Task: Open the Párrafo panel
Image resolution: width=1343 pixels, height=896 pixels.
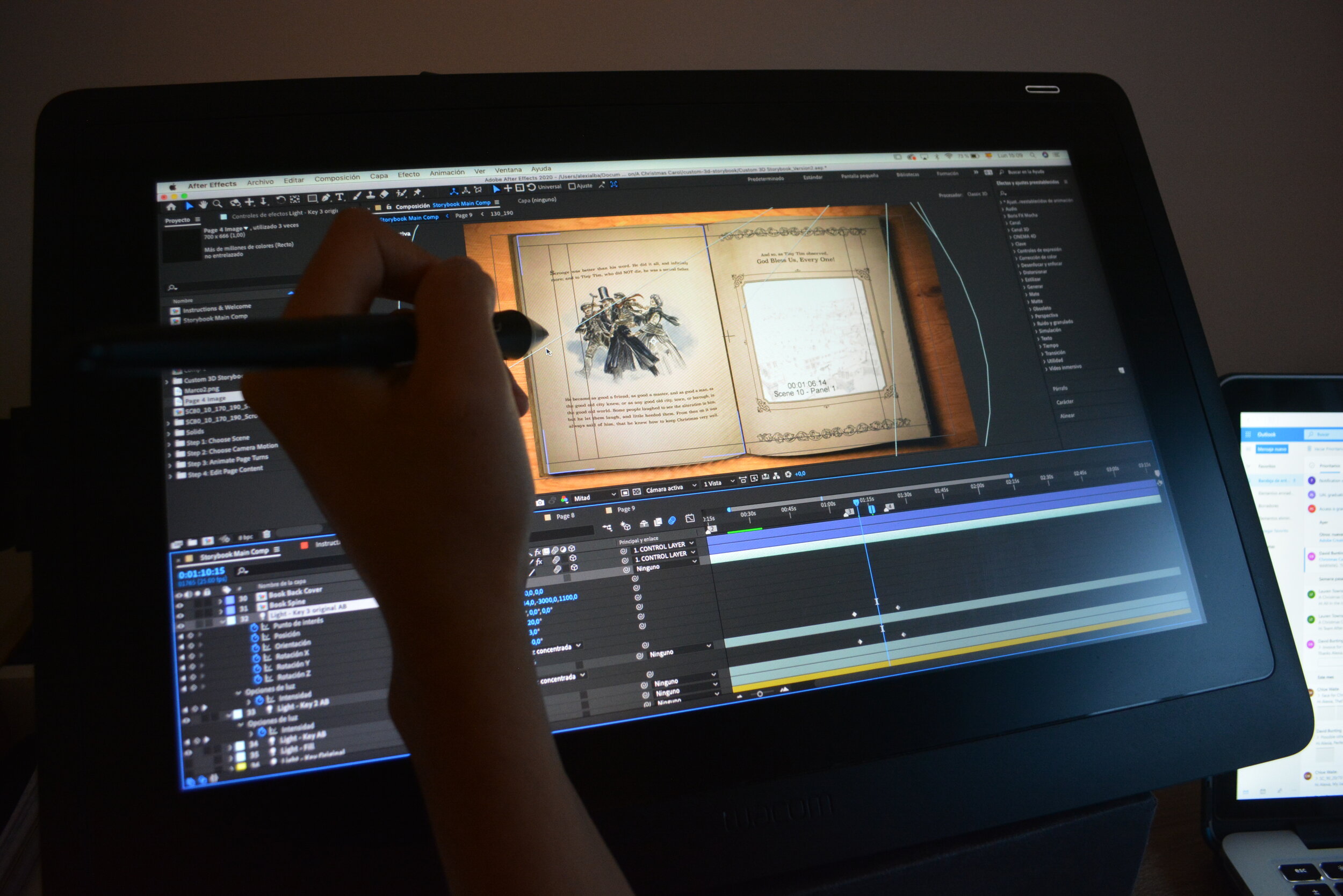Action: click(1060, 388)
